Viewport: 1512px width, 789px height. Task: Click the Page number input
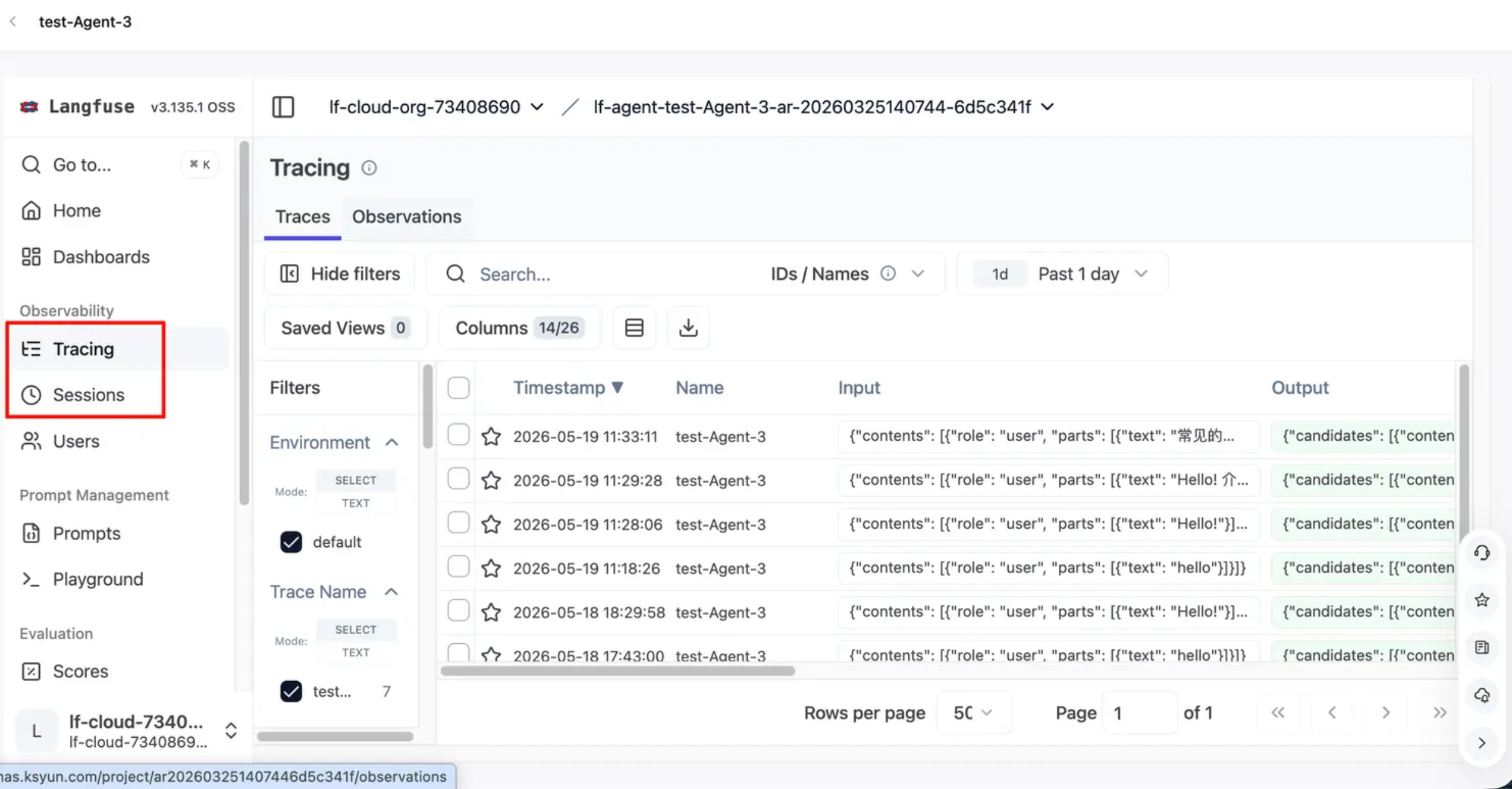1139,713
